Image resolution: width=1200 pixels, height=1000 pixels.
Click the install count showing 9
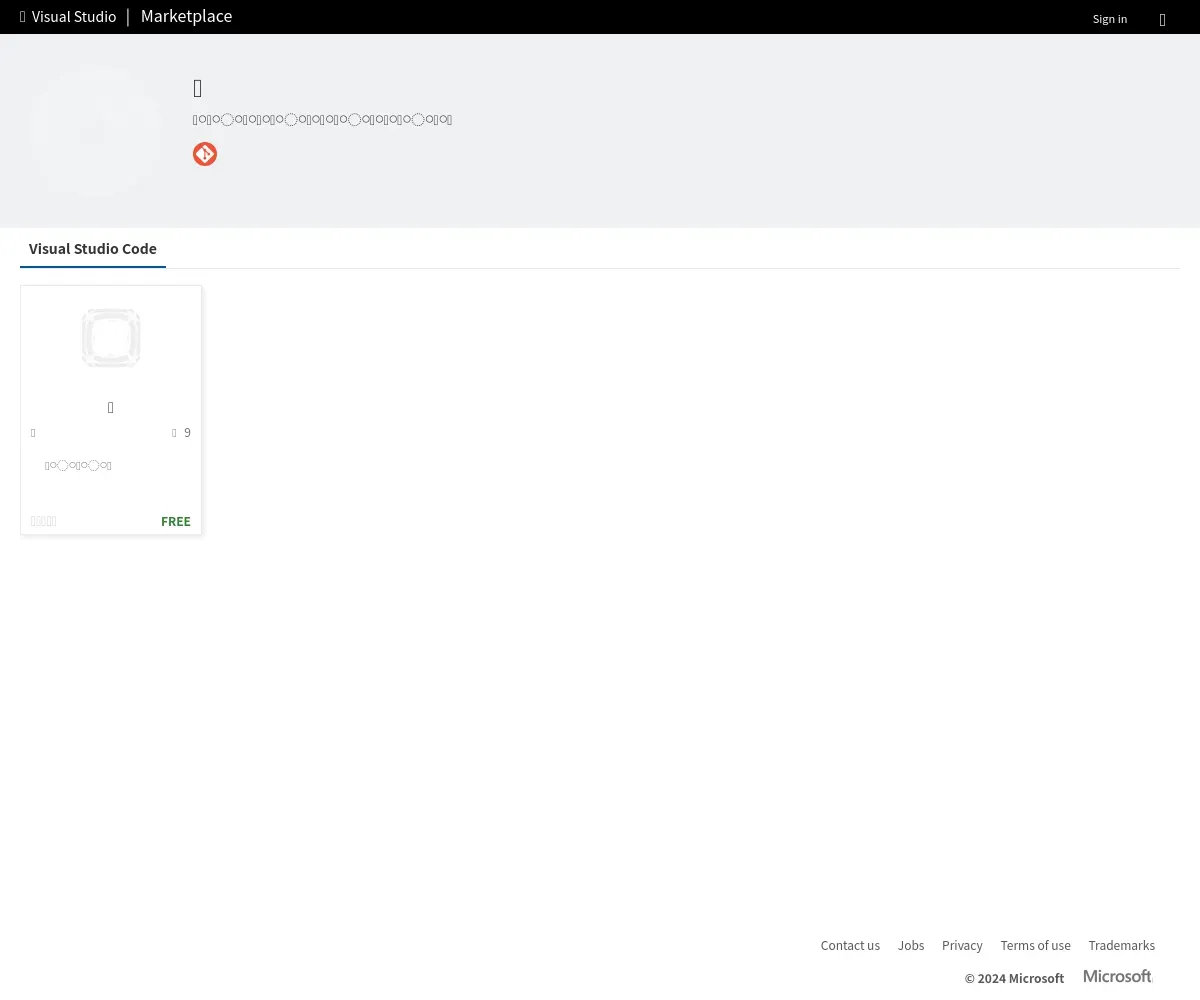tap(181, 433)
